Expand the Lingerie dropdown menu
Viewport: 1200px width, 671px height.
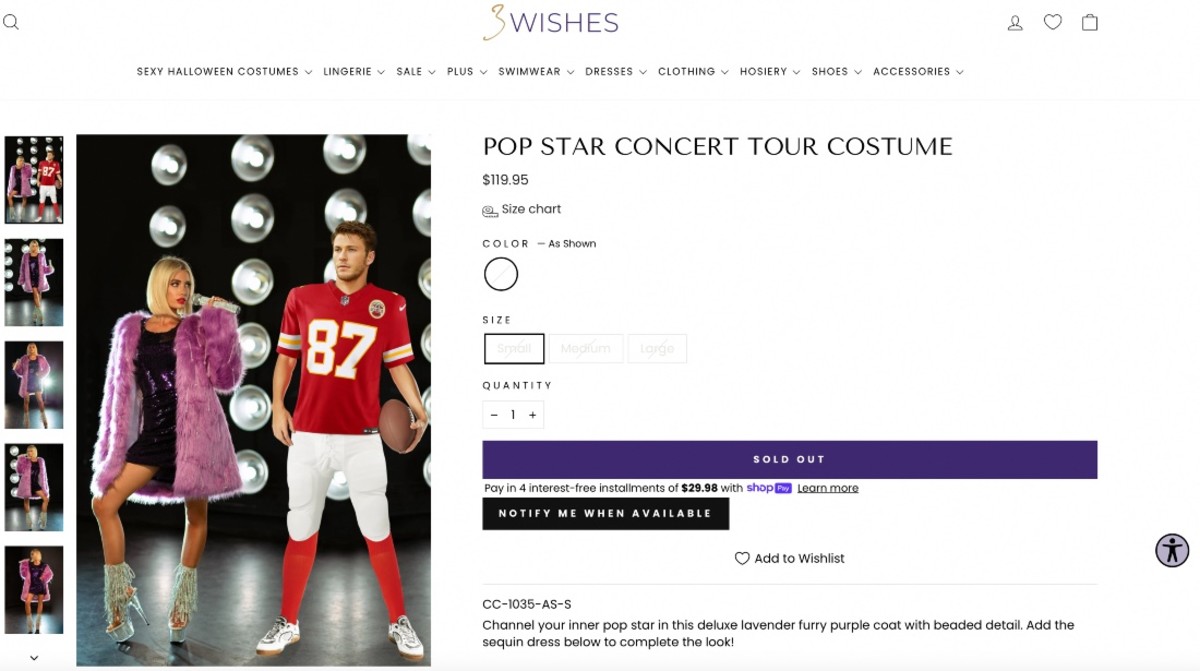(353, 72)
